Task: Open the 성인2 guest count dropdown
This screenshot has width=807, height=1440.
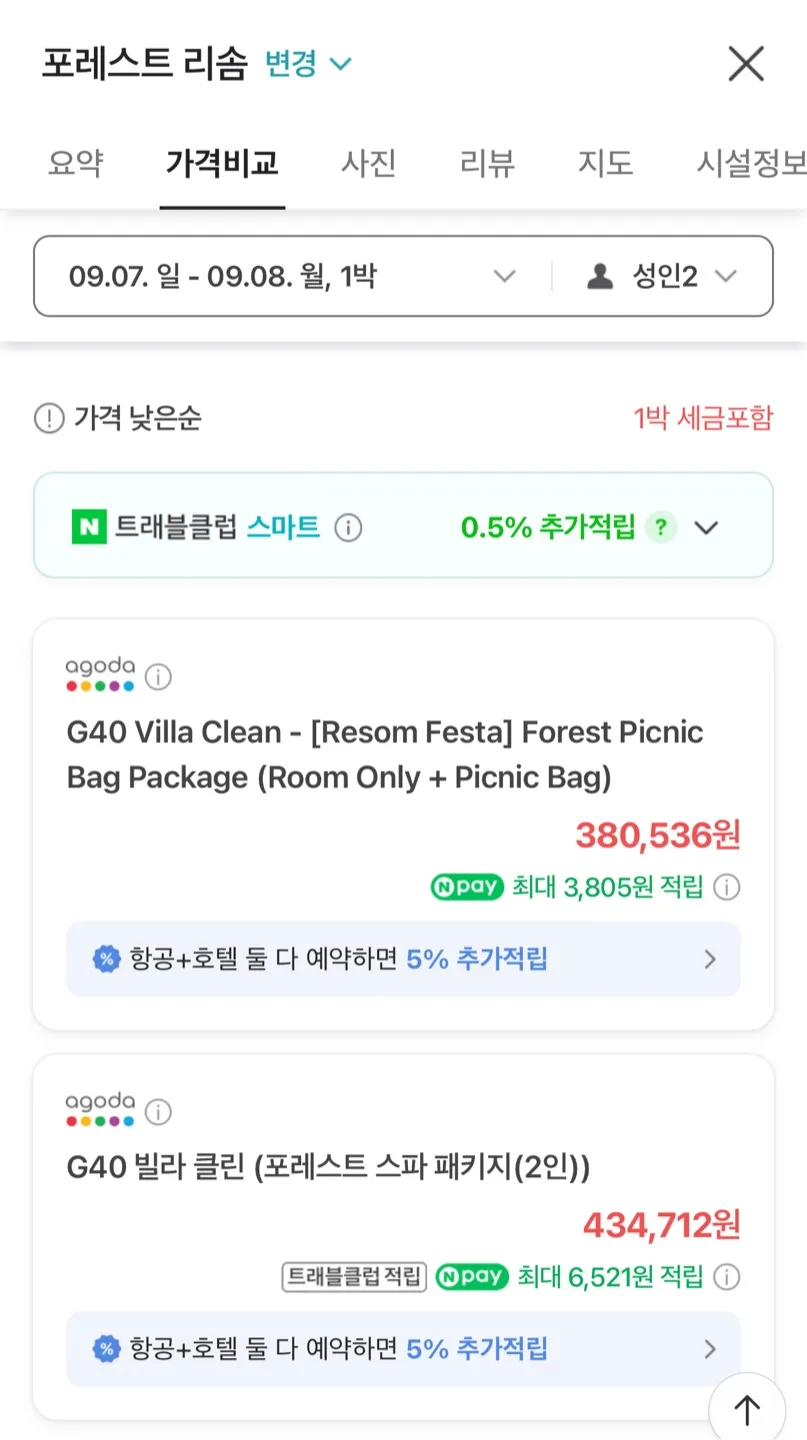Action: [x=662, y=276]
